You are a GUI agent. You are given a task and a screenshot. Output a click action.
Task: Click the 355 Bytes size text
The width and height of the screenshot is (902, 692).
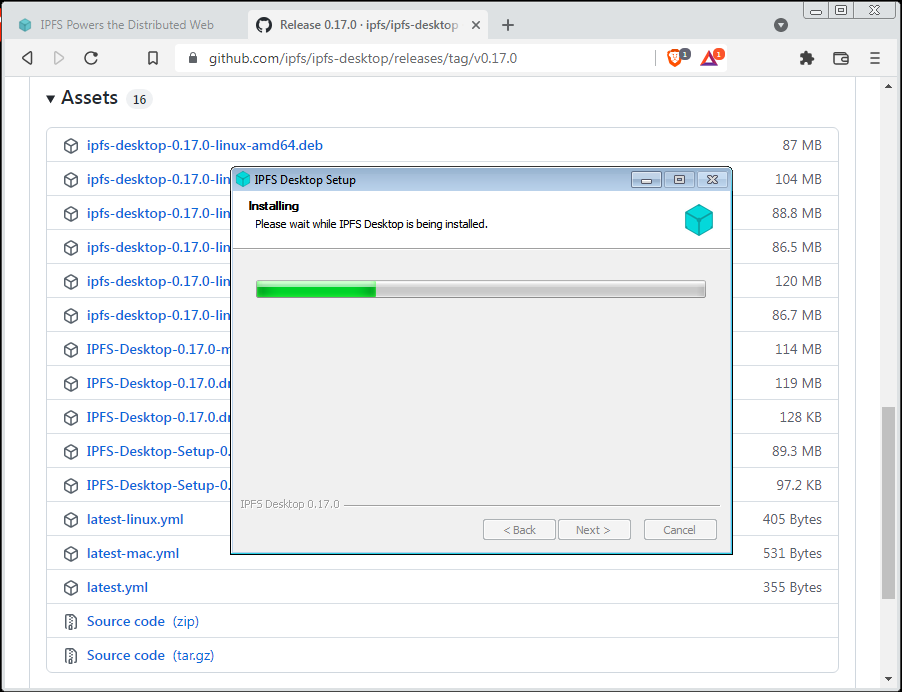point(792,587)
